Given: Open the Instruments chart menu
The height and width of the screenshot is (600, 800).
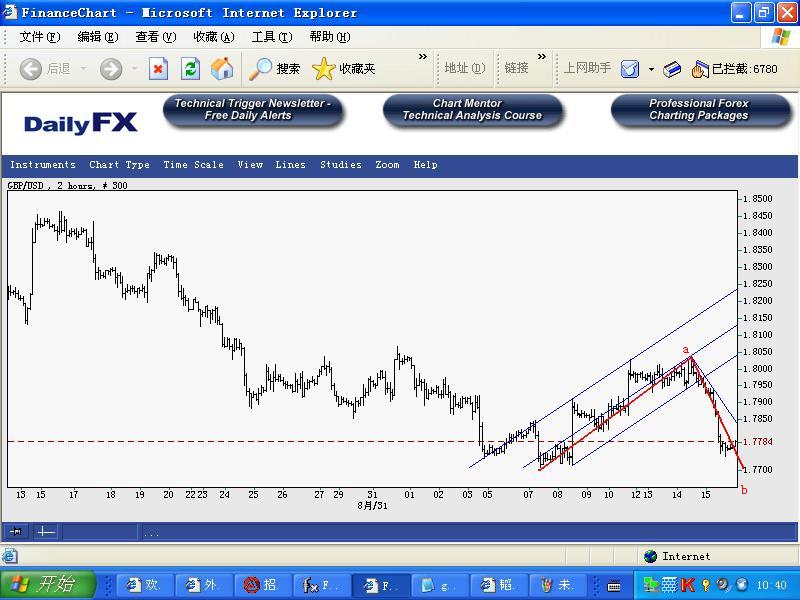Looking at the screenshot, I should 43,165.
